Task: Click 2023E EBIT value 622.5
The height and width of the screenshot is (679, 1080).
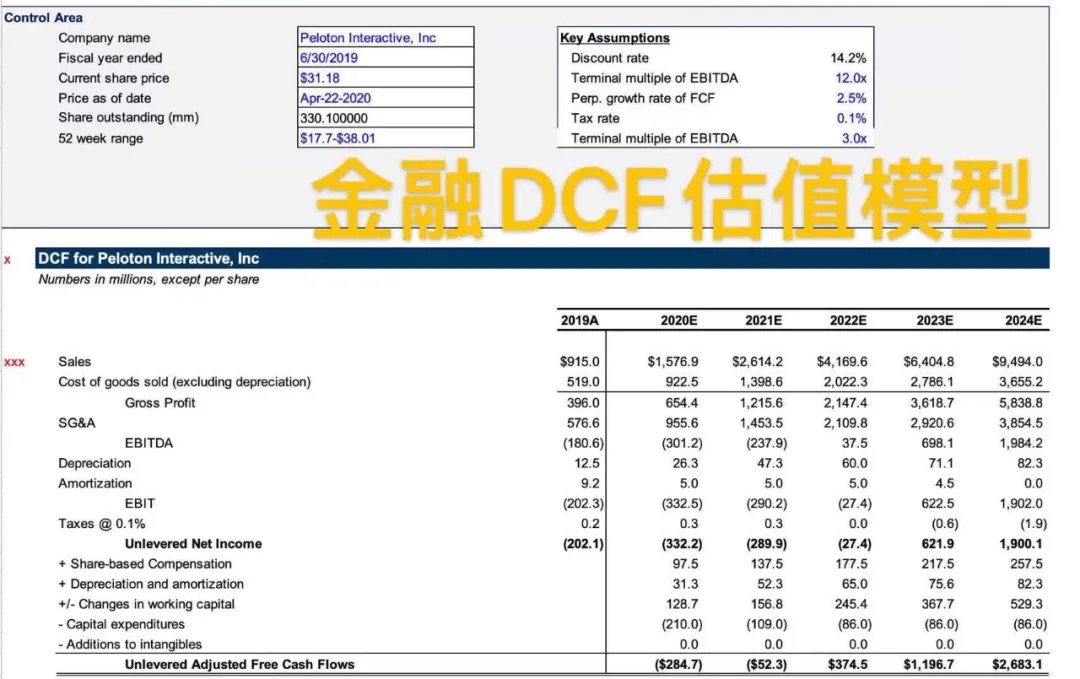Action: tap(937, 503)
